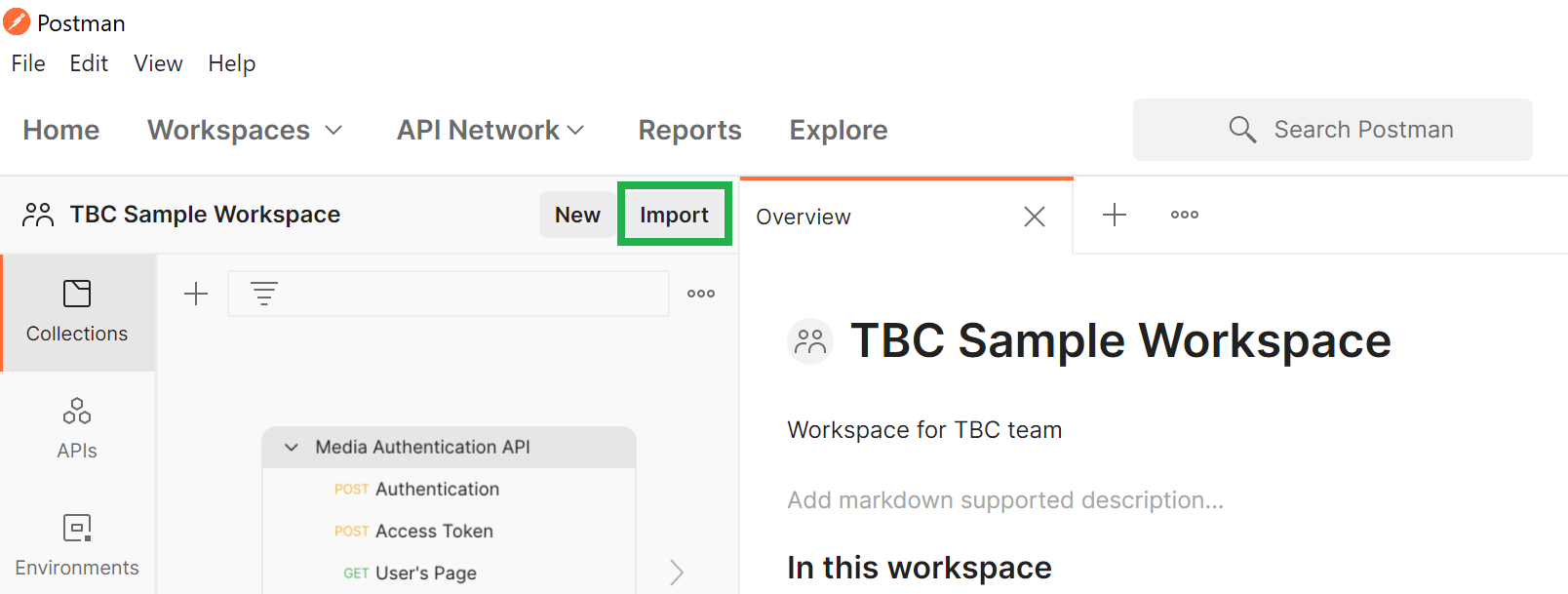This screenshot has height=594, width=1568.
Task: Open the Reports page
Action: [690, 130]
